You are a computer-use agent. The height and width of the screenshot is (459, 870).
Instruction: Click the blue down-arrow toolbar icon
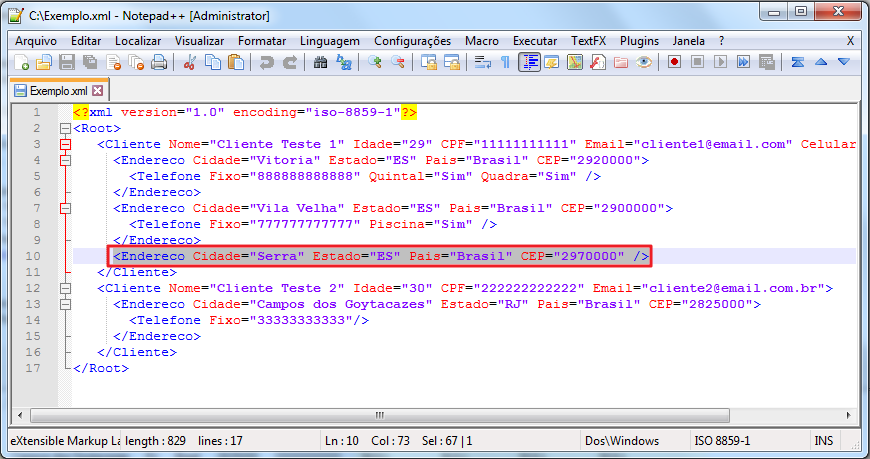click(x=844, y=62)
